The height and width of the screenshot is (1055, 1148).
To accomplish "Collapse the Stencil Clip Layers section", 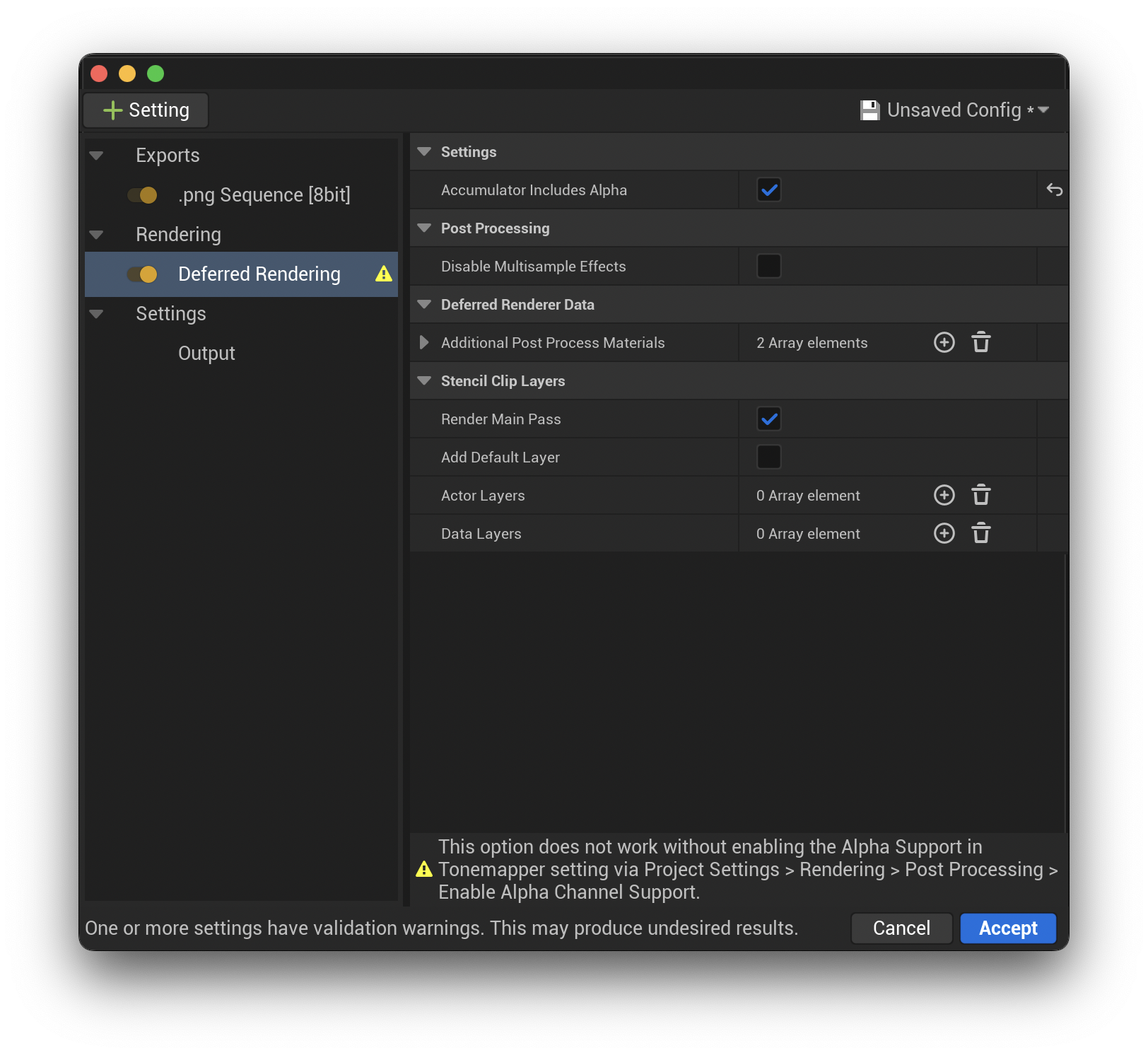I will tap(424, 380).
